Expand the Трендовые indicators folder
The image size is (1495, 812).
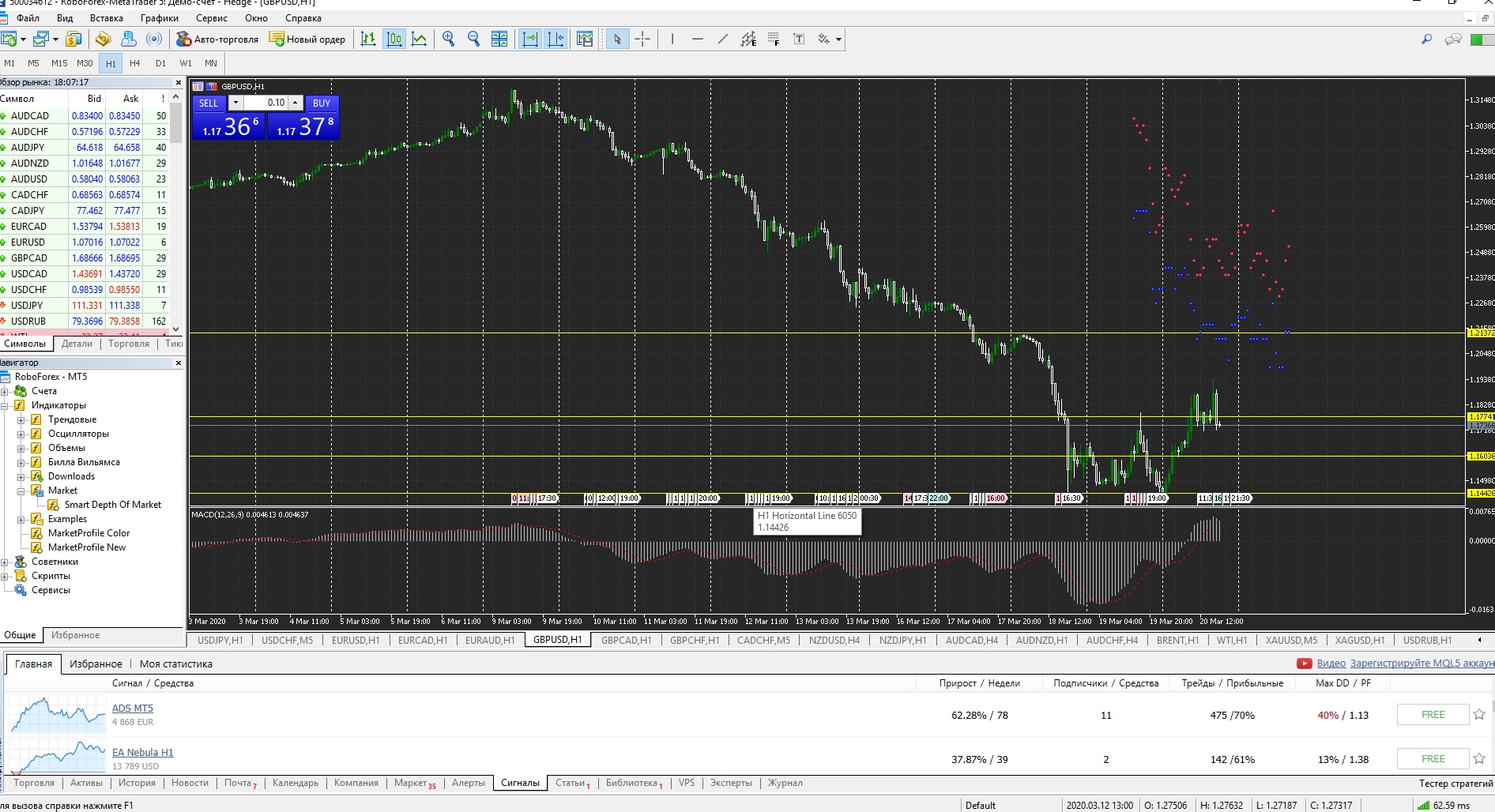[21, 420]
